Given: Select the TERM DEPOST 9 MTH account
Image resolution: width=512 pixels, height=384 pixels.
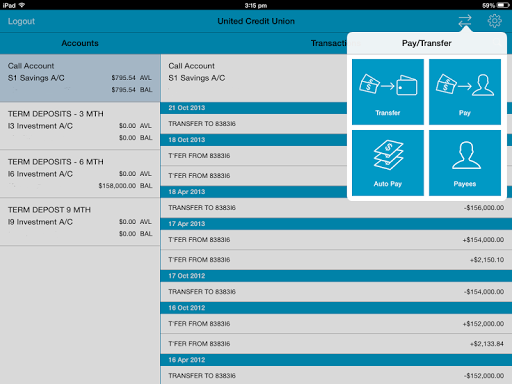Looking at the screenshot, I should tap(80, 222).
